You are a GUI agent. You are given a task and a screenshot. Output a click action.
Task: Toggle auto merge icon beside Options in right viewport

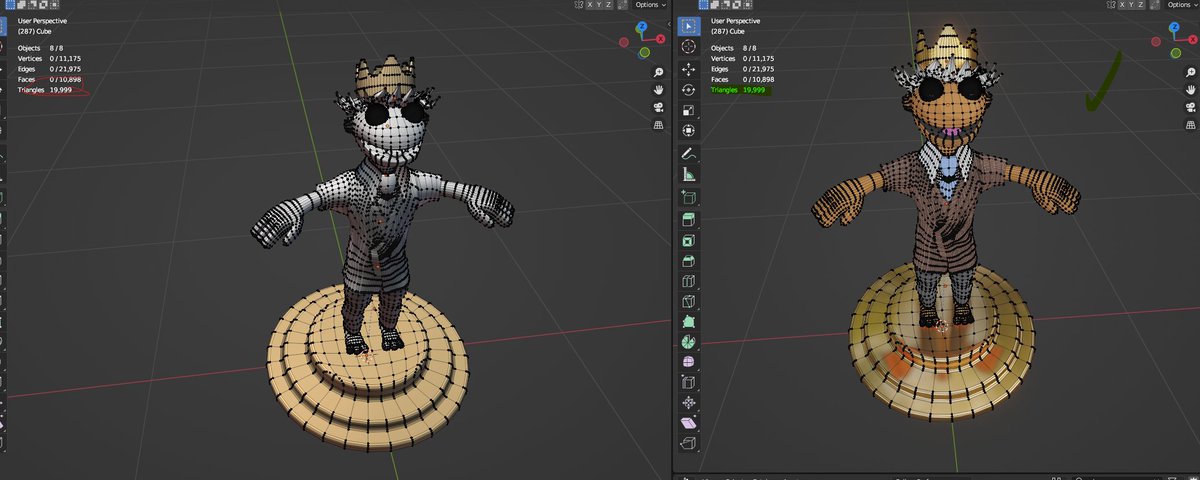(x=1155, y=5)
